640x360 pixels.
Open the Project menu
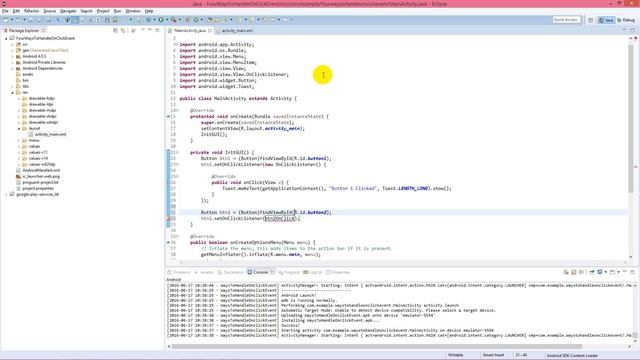tap(103, 11)
